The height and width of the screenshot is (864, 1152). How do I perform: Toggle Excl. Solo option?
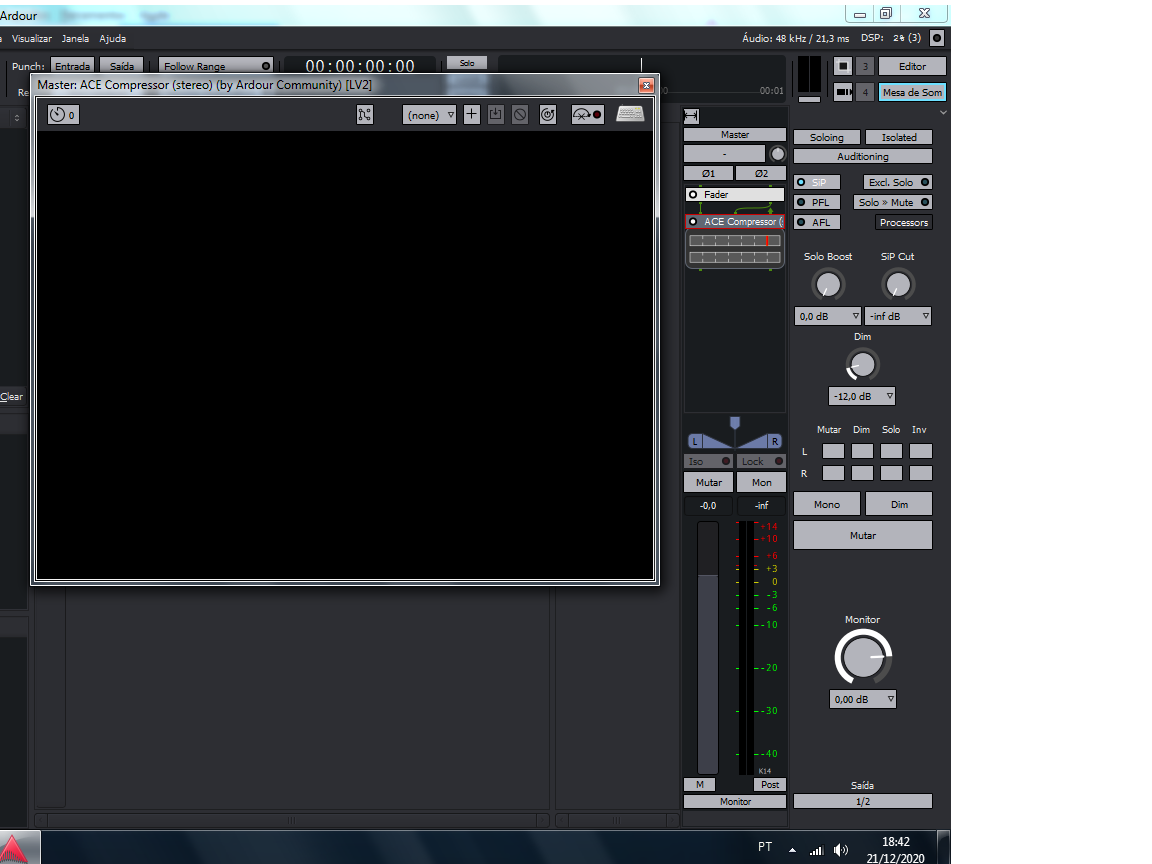(x=897, y=182)
